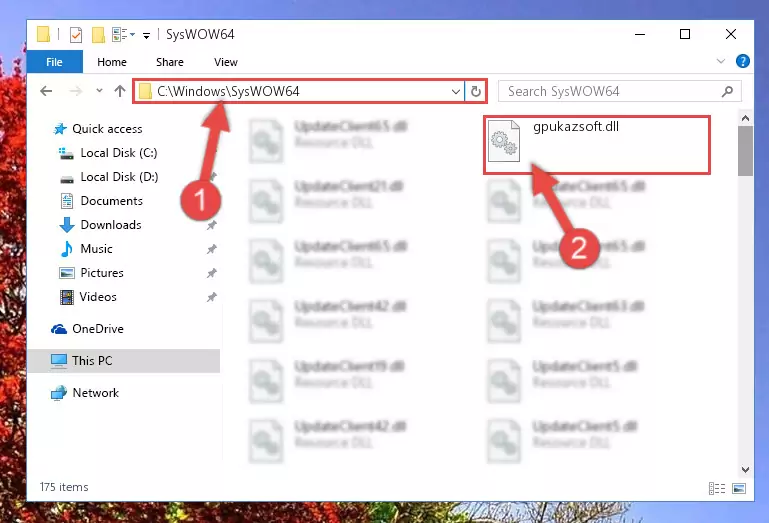Click the pin icon beside Videos
769x523 pixels.
click(211, 297)
